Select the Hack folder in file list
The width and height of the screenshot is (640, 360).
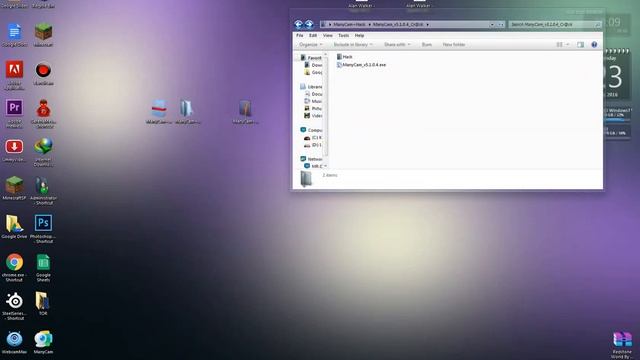coord(344,57)
